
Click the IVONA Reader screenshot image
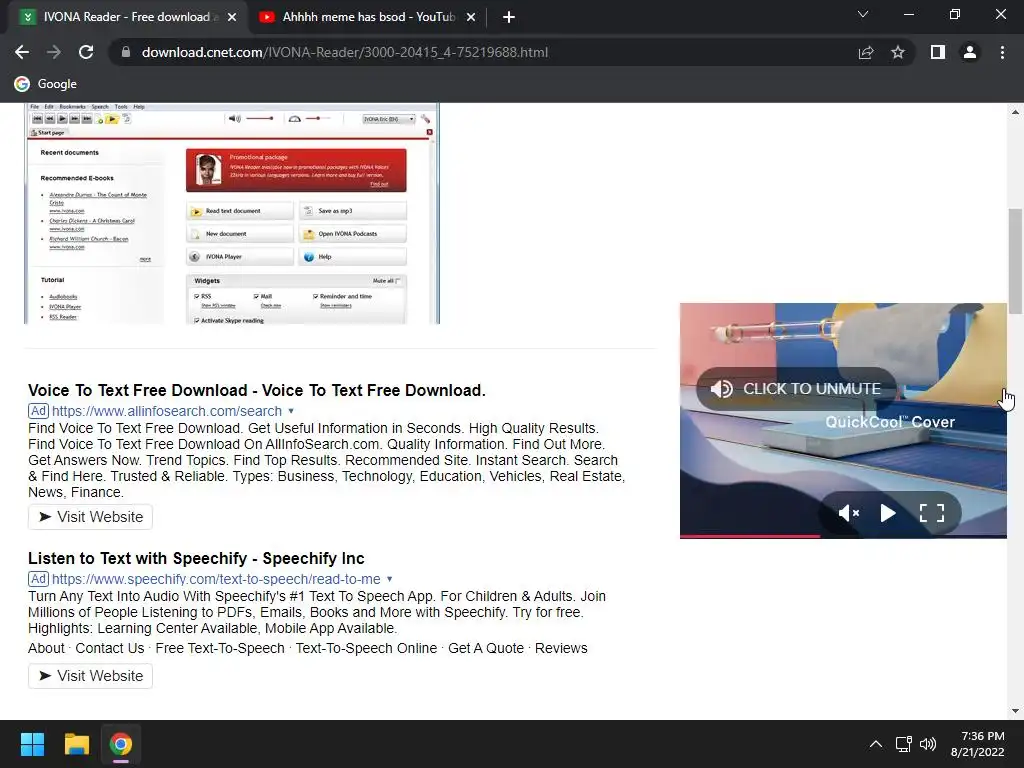[232, 213]
